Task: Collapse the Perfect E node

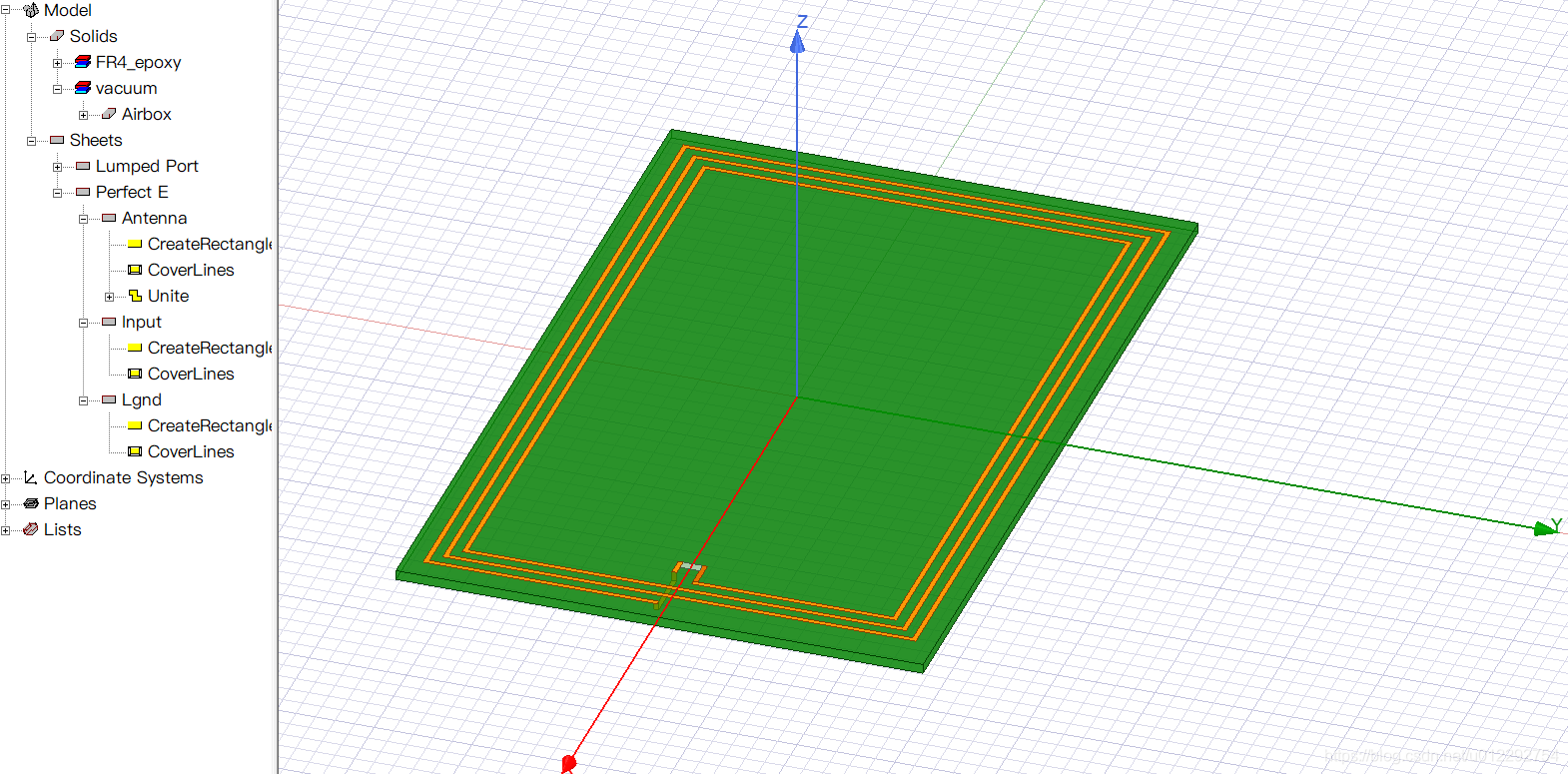Action: click(x=57, y=193)
